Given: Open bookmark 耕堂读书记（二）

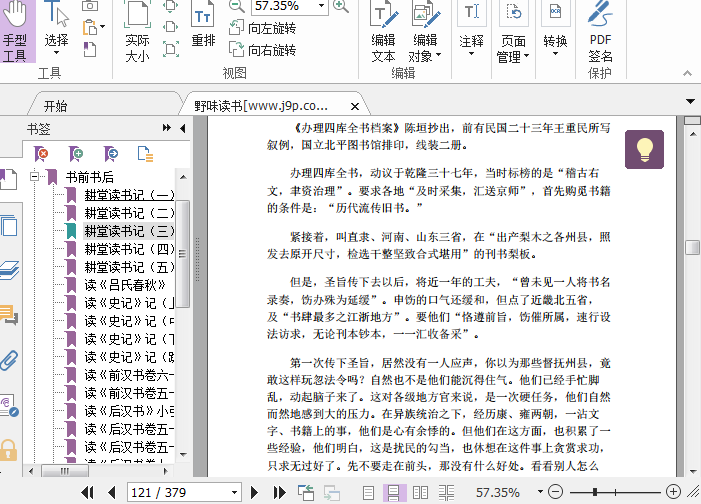Looking at the screenshot, I should click(x=129, y=213).
